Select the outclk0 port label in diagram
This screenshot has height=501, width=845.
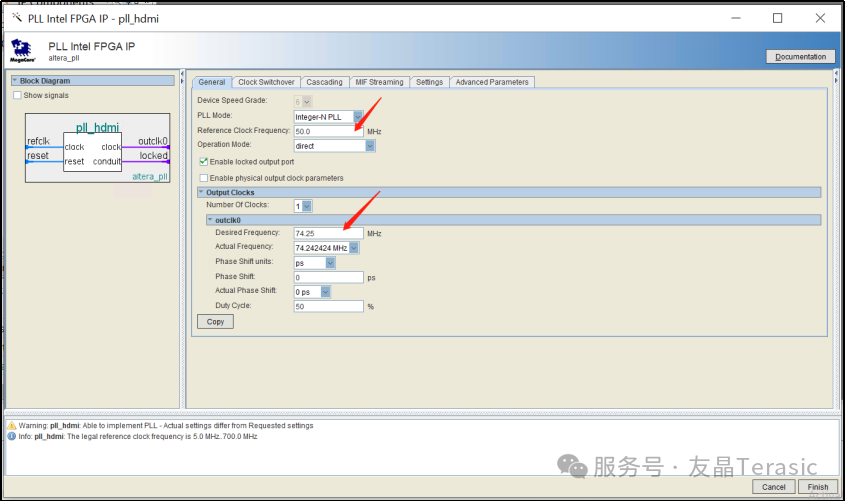click(153, 141)
